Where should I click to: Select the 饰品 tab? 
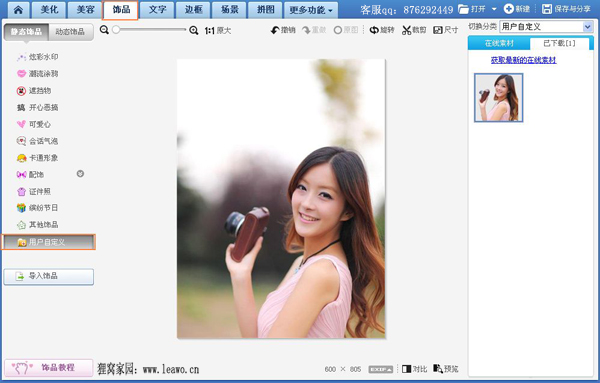121,10
